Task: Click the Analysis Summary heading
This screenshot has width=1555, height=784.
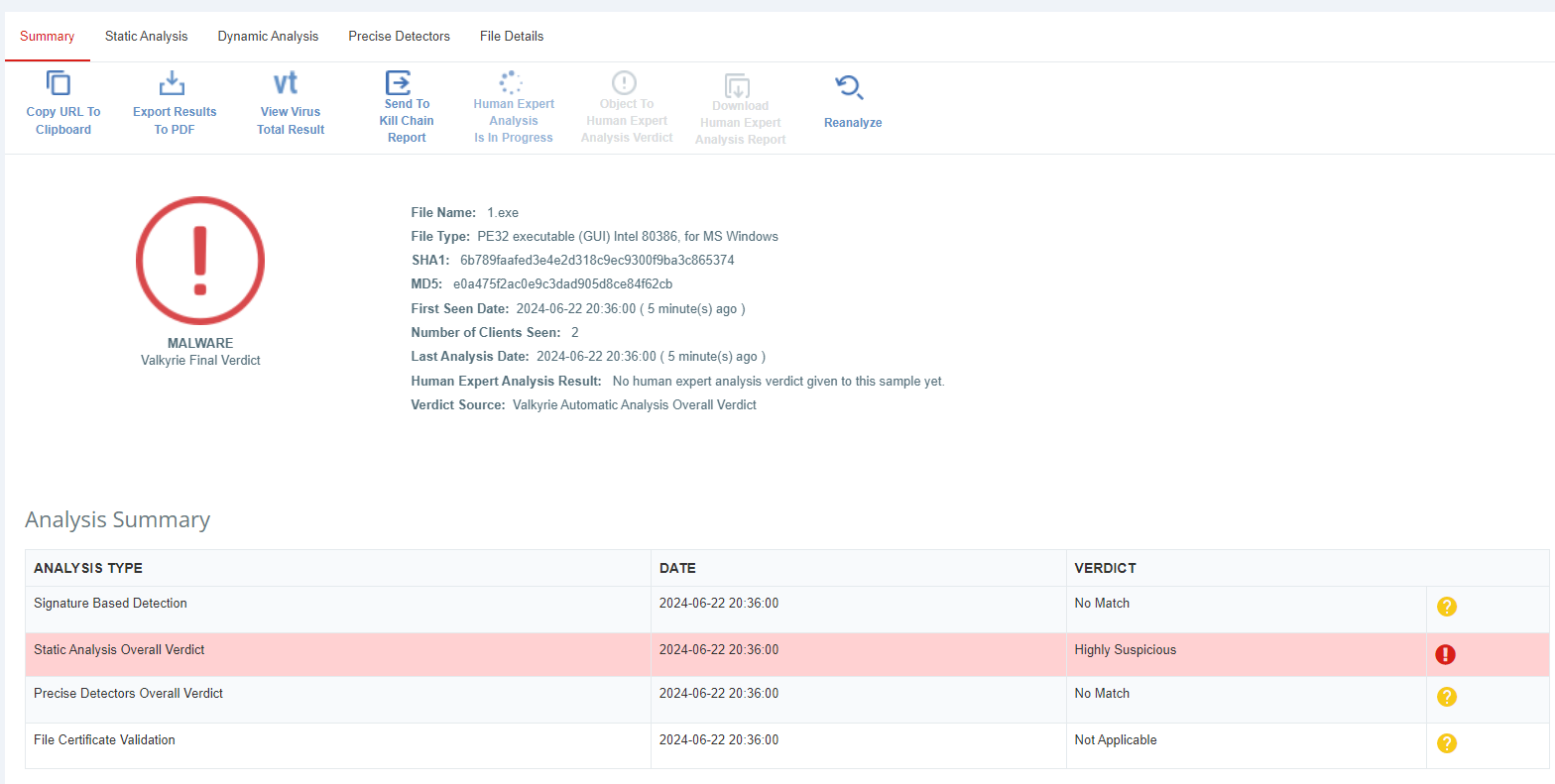Action: [x=118, y=520]
